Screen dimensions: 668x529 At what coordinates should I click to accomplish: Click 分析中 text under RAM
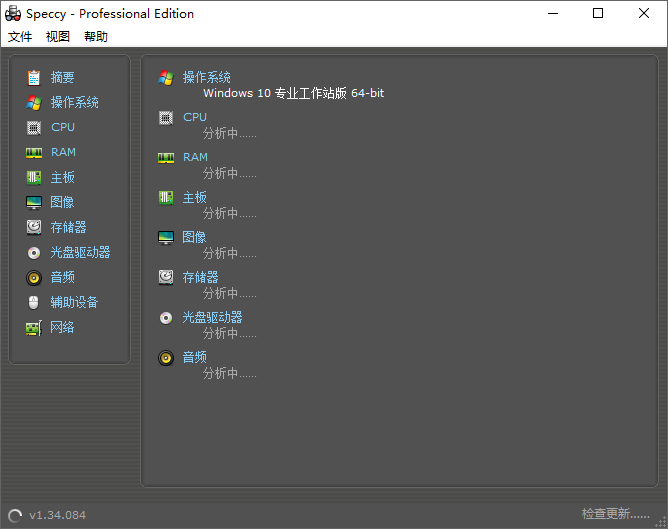pos(230,173)
